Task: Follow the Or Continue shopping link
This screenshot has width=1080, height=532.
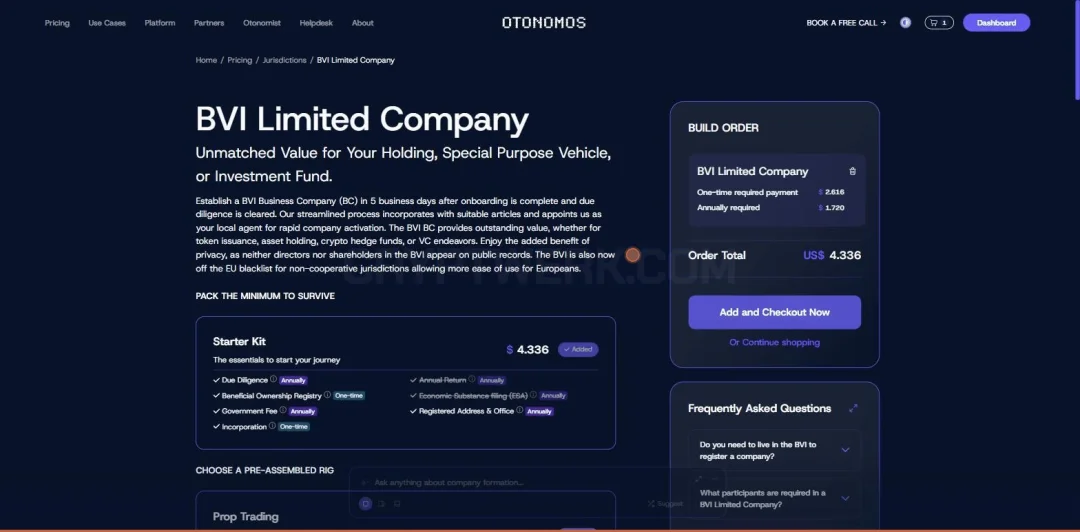Action: point(774,342)
